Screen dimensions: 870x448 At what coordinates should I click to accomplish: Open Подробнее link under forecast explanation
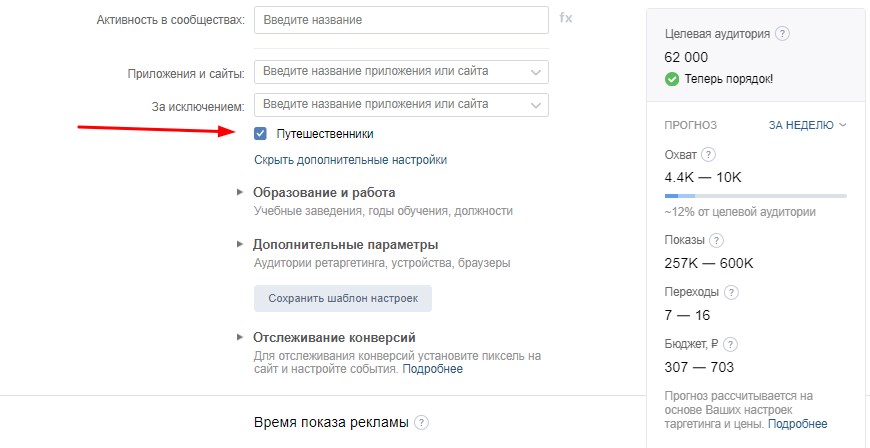tap(797, 424)
